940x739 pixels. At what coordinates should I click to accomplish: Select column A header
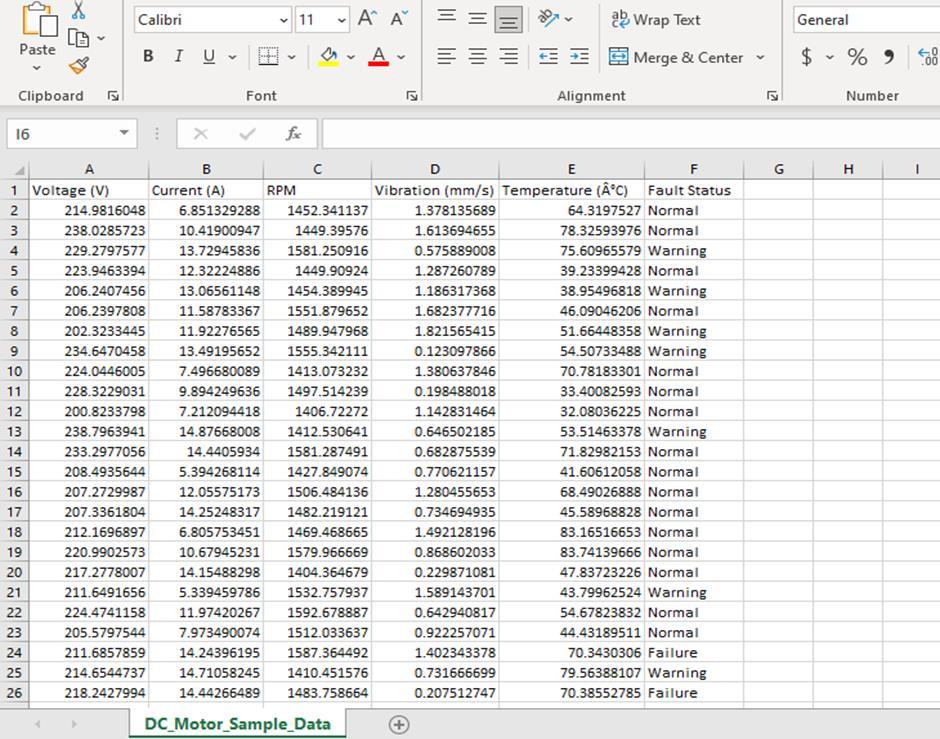(x=89, y=170)
